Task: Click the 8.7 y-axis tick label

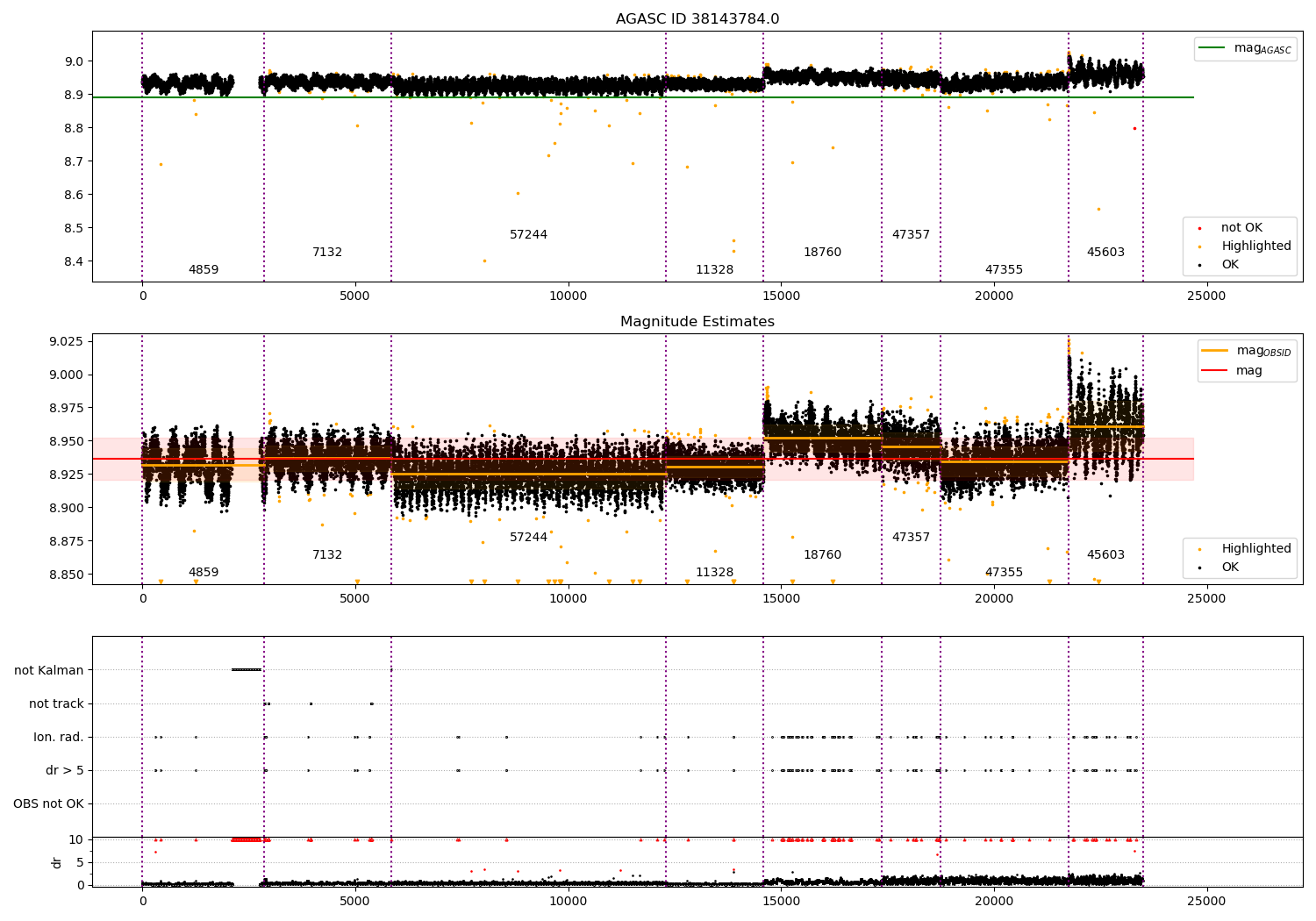Action: [74, 161]
